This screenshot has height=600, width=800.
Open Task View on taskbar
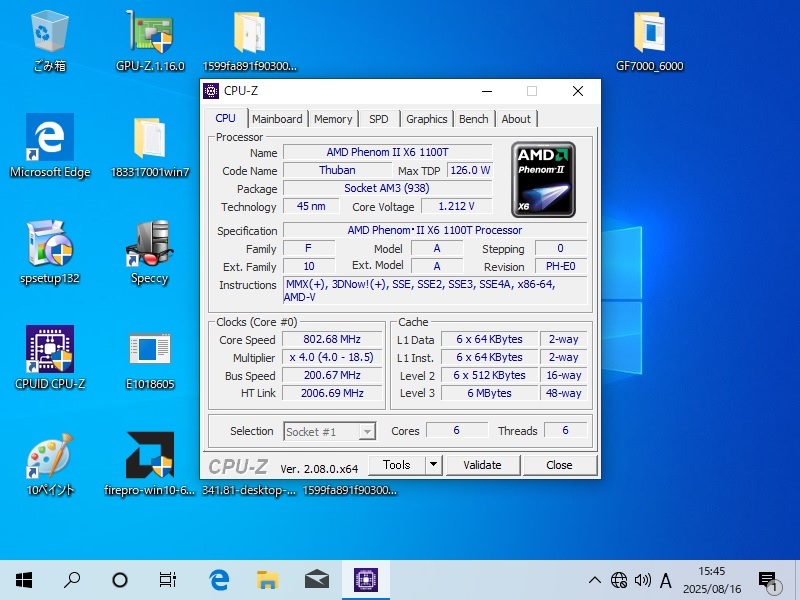tap(168, 580)
